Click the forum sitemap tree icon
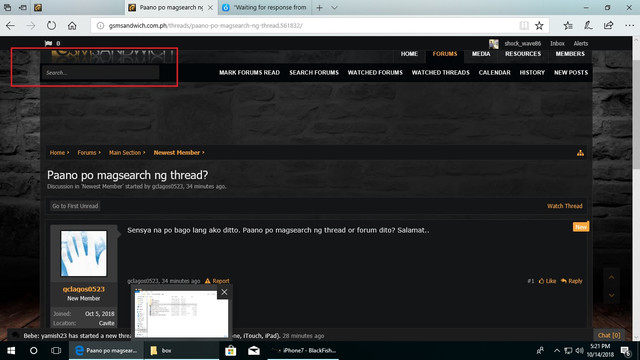The image size is (640, 360). coord(580,153)
